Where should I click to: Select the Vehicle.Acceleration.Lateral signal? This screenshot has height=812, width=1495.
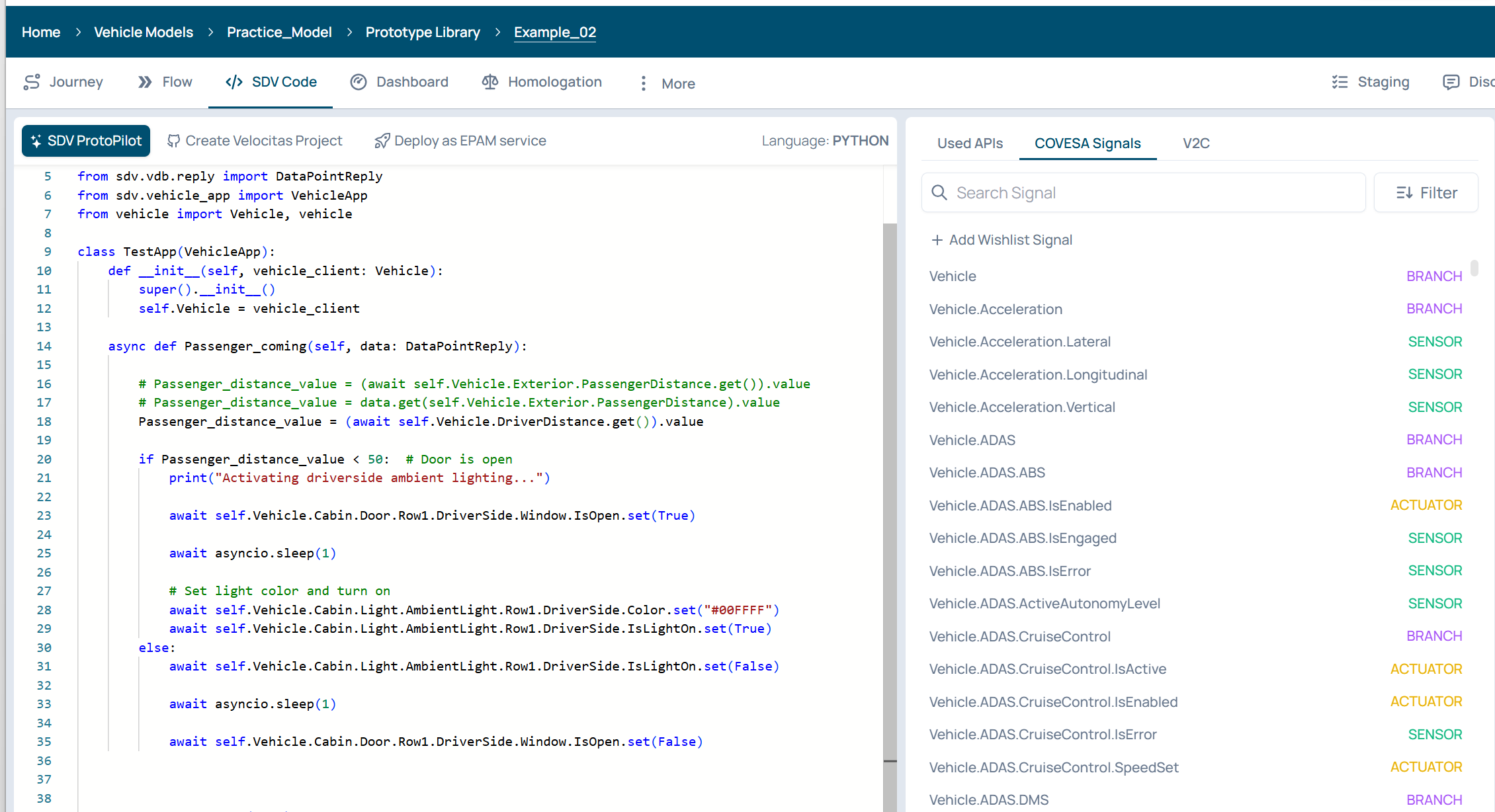[x=1019, y=342]
